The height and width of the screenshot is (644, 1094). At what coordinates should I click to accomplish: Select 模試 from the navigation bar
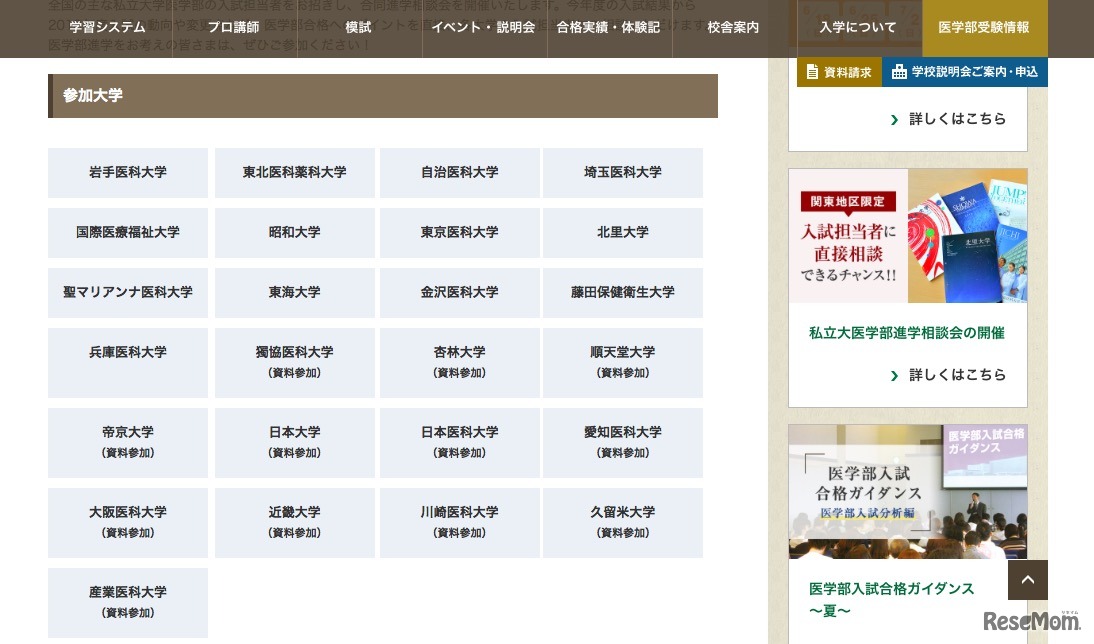[x=358, y=28]
